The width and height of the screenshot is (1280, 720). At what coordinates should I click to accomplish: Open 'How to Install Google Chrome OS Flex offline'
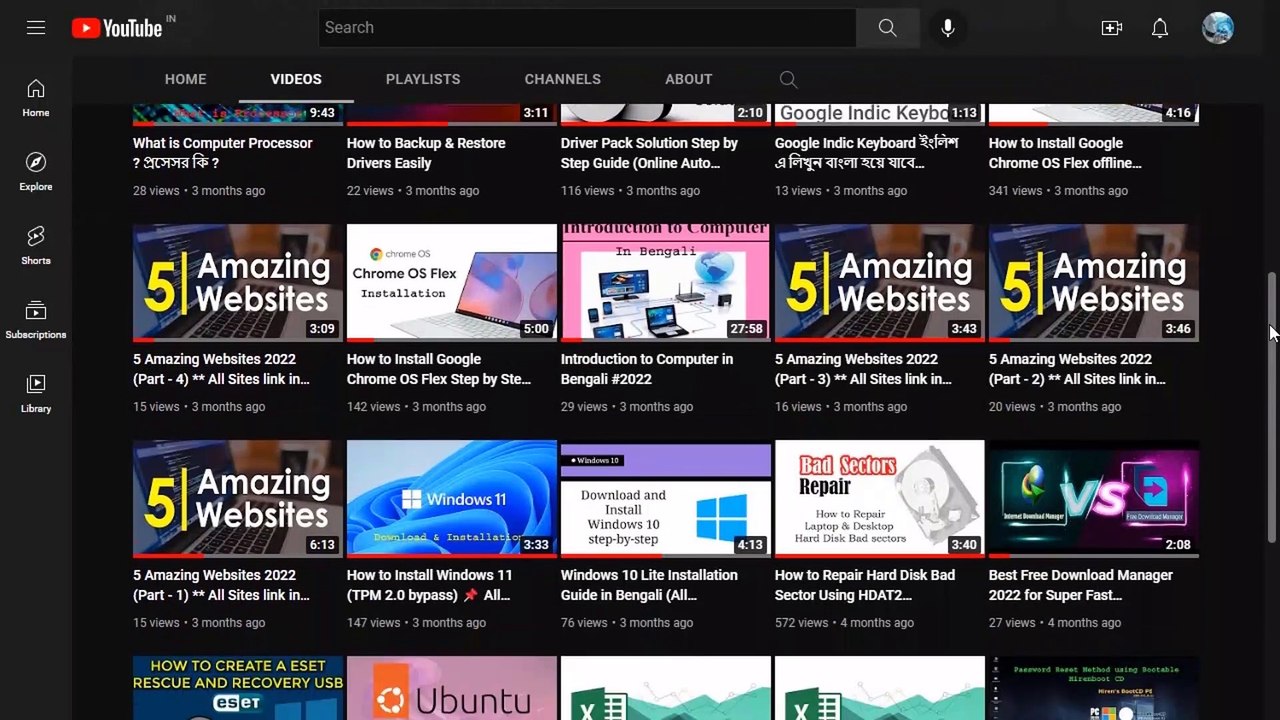point(1065,153)
